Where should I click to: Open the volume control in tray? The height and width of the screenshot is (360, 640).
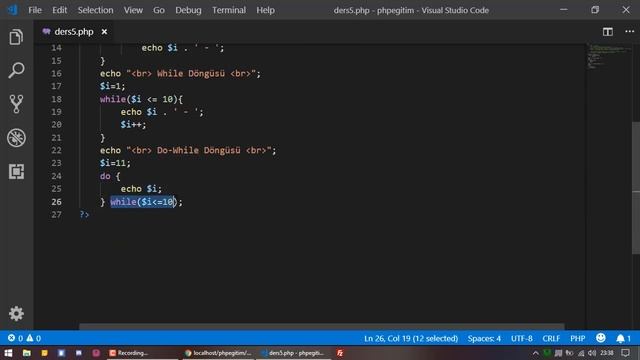coord(592,353)
